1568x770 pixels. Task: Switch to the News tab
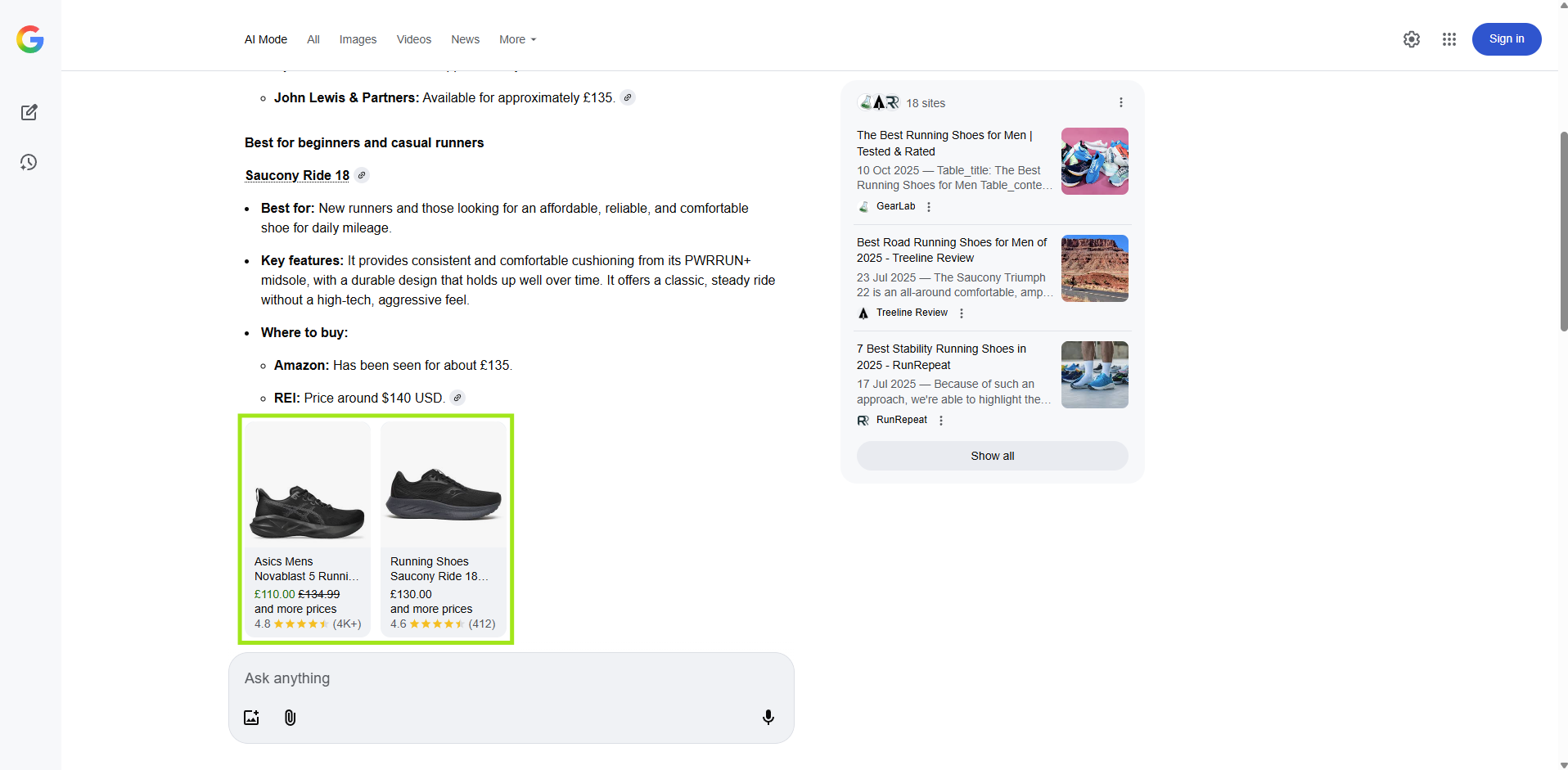pos(465,39)
